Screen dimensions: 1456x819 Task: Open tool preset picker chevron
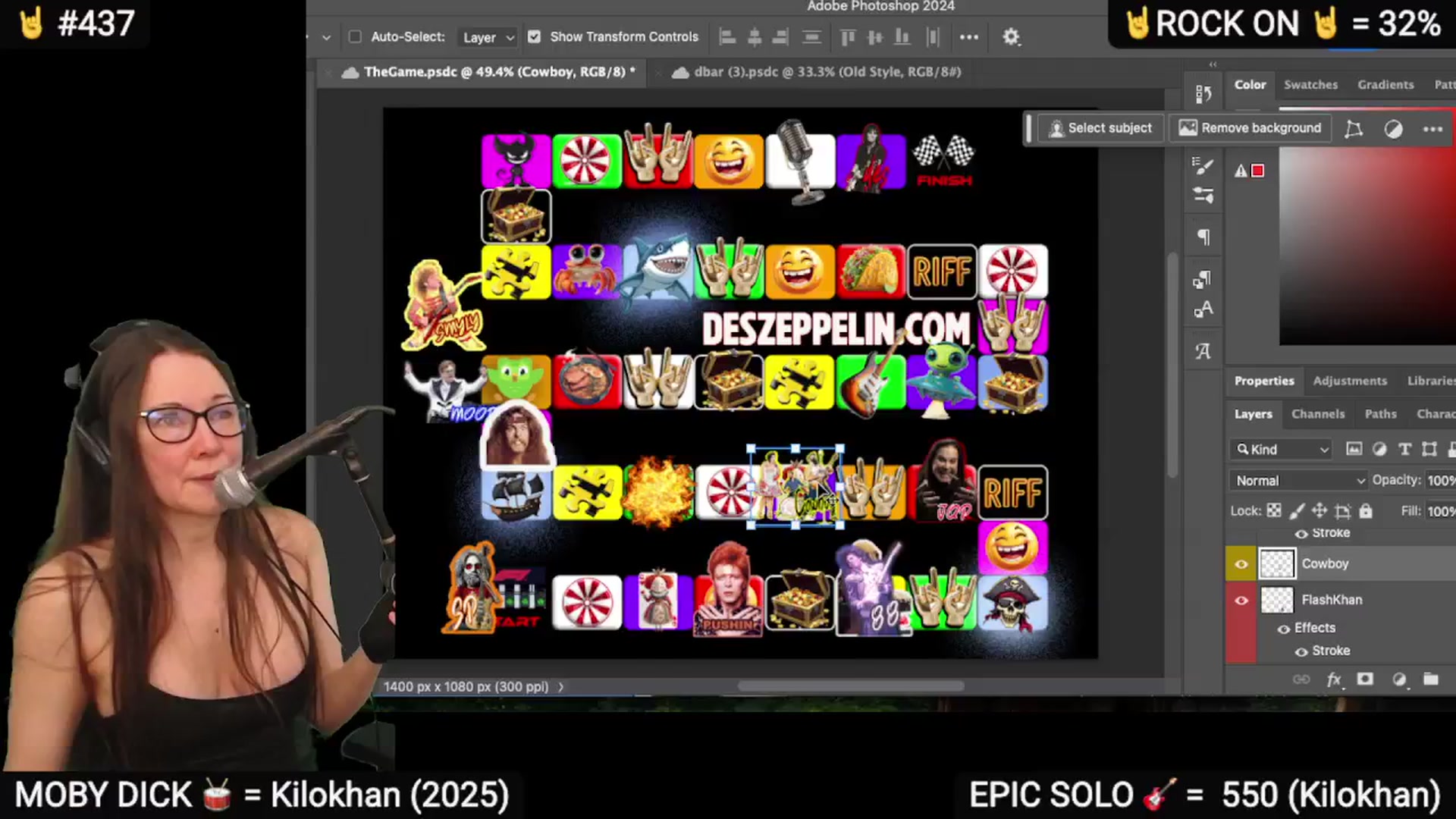pyautogui.click(x=326, y=37)
